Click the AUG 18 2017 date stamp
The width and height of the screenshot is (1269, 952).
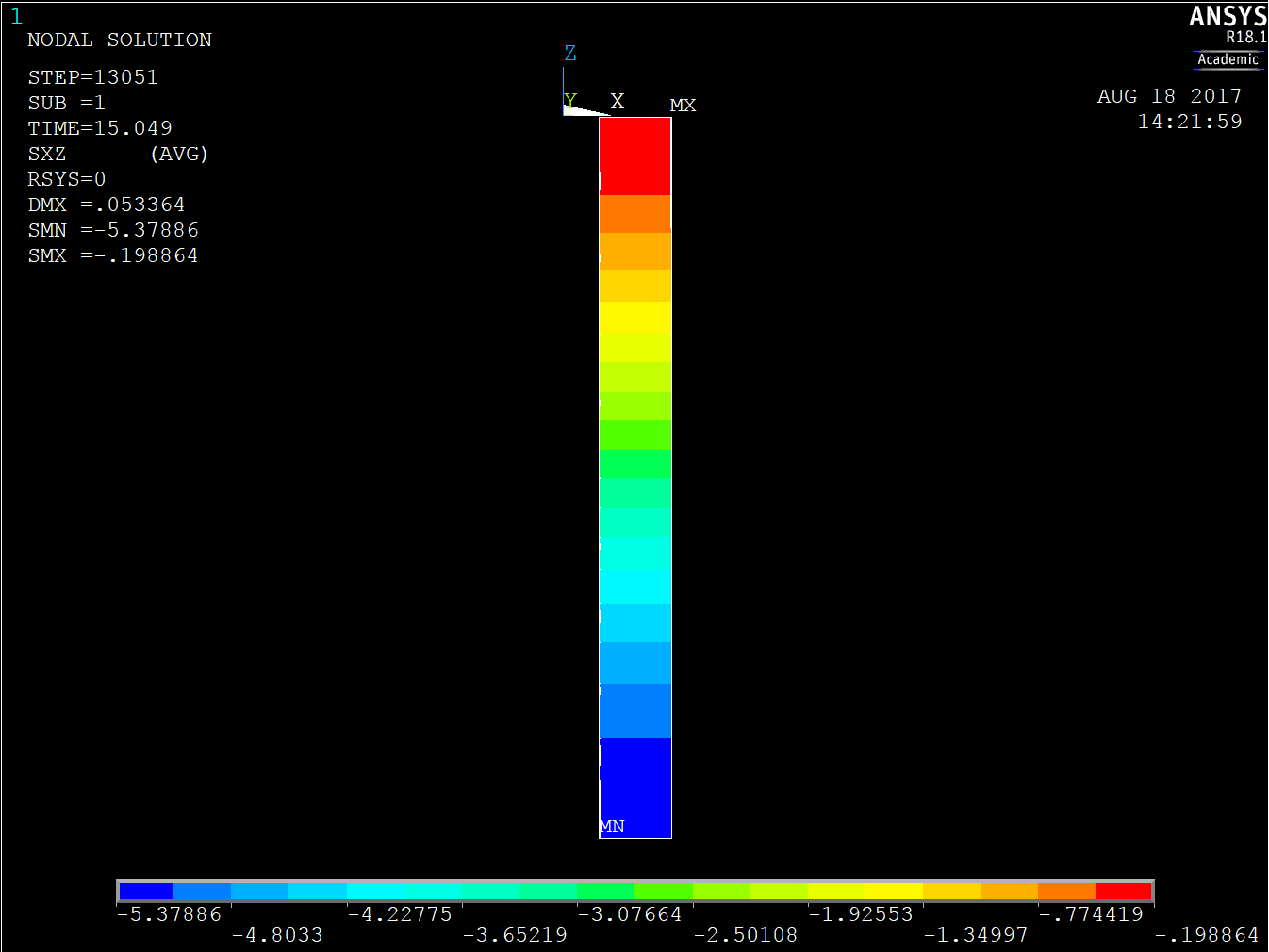point(1169,96)
